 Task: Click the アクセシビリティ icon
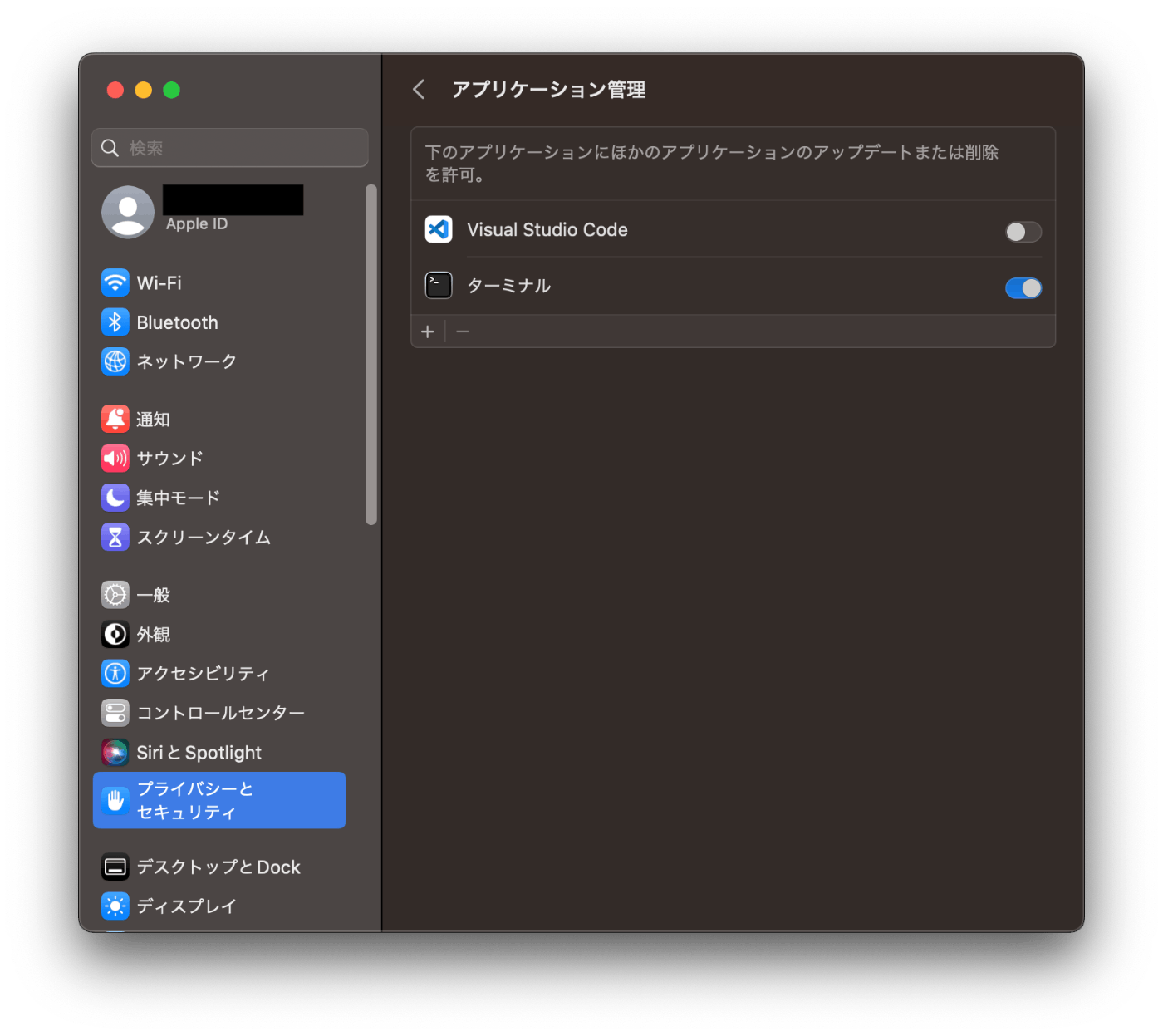click(115, 673)
